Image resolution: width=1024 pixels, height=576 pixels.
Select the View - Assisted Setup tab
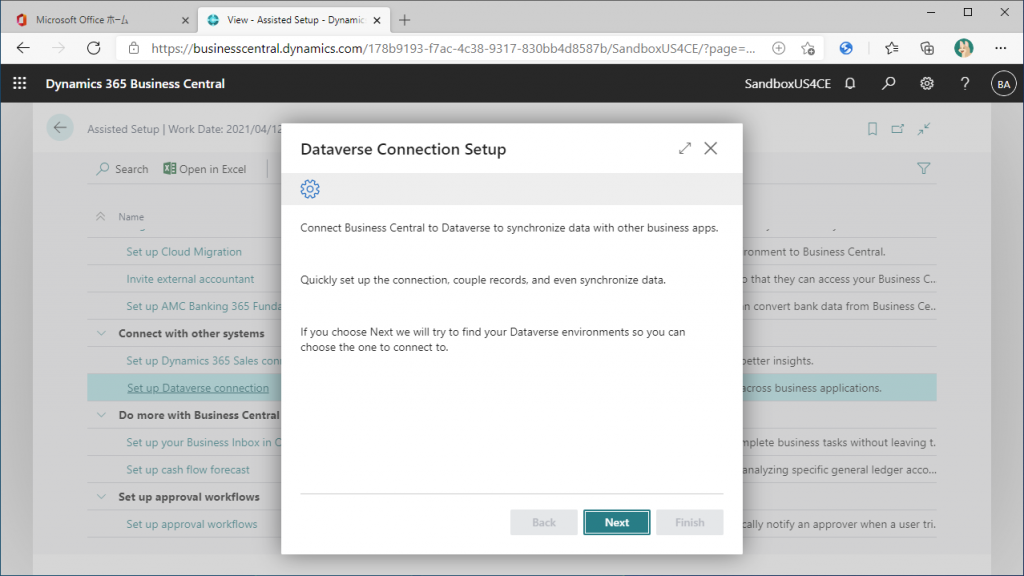tap(294, 20)
